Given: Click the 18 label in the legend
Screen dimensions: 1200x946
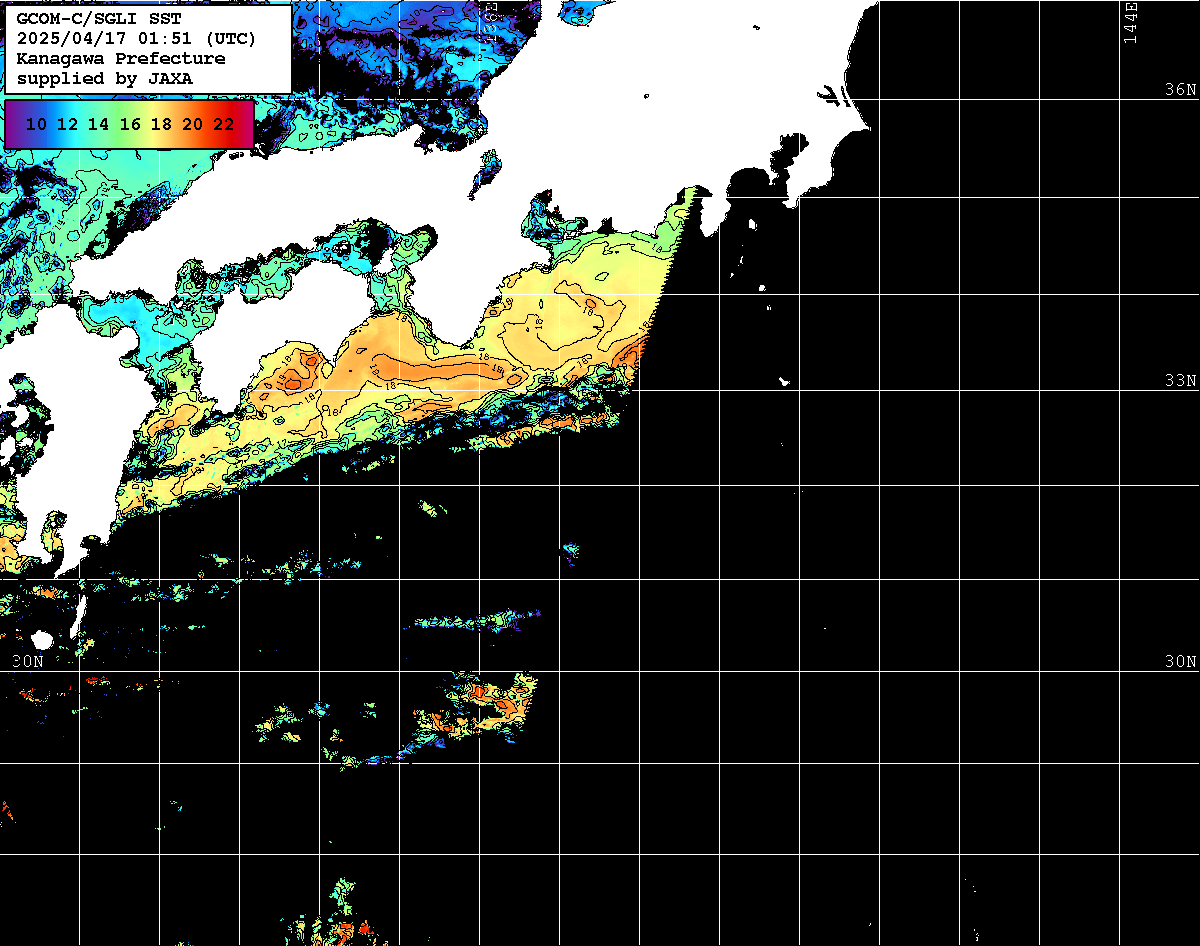Looking at the screenshot, I should click(161, 125).
